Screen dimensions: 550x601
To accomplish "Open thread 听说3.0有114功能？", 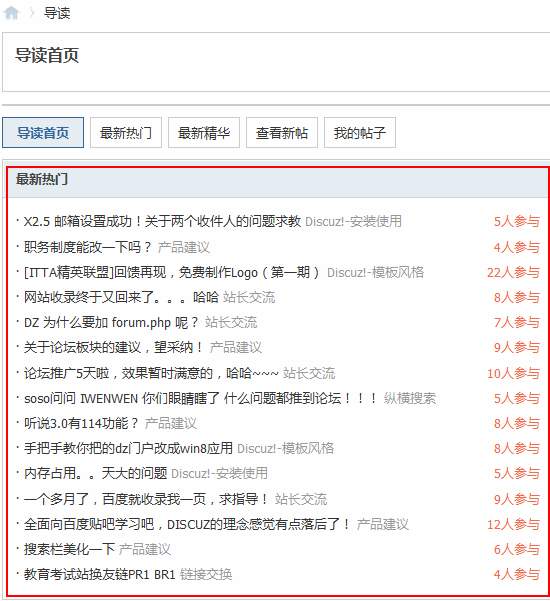I will tap(81, 423).
